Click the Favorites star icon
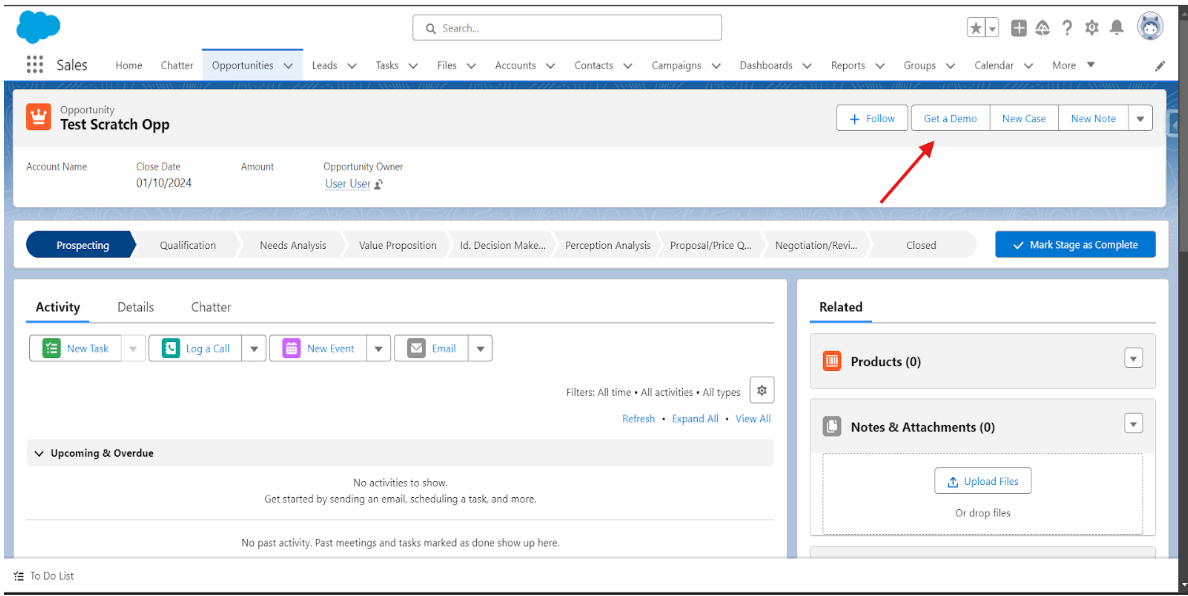This screenshot has height=596, width=1188. coord(976,28)
